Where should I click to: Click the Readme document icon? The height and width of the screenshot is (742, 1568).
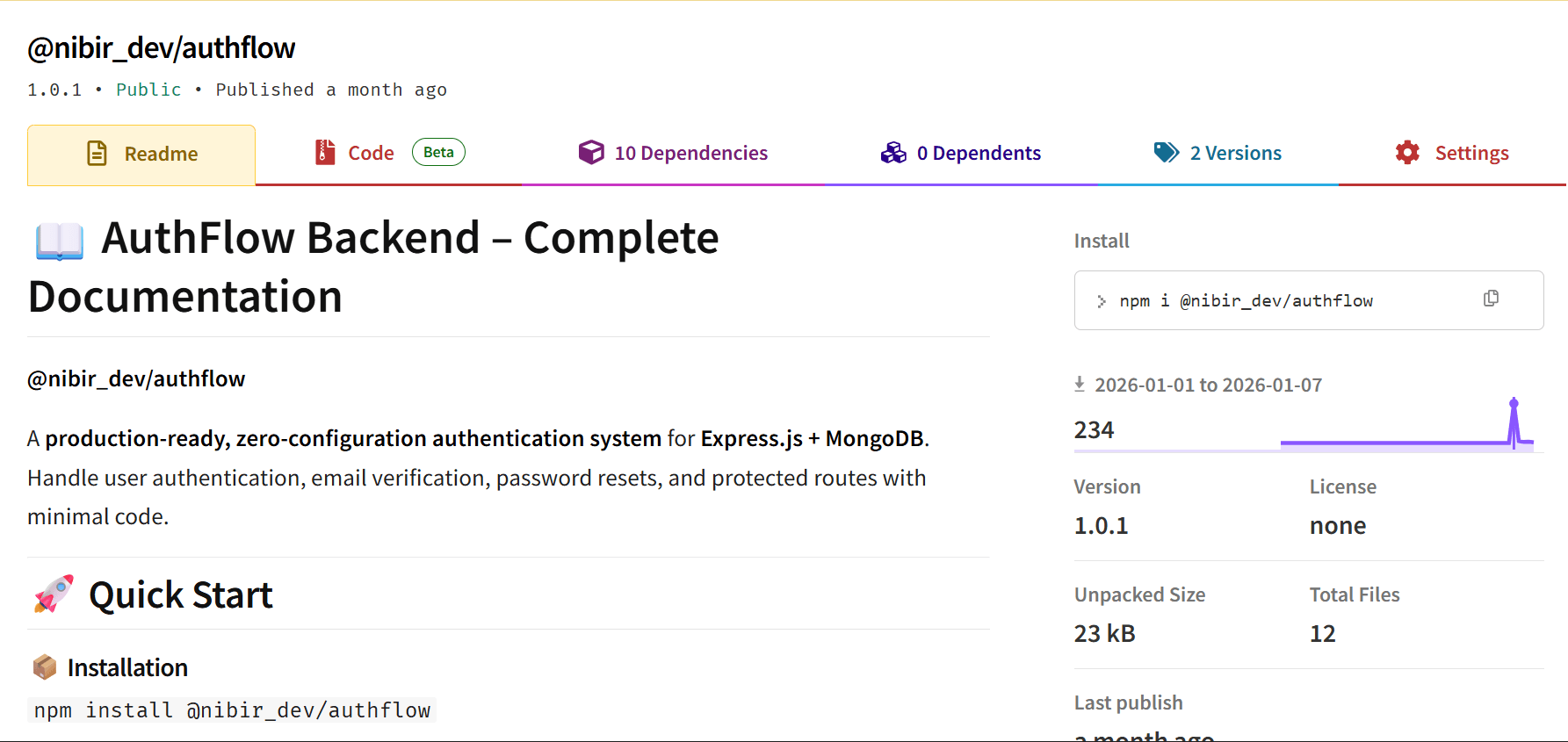[x=97, y=154]
